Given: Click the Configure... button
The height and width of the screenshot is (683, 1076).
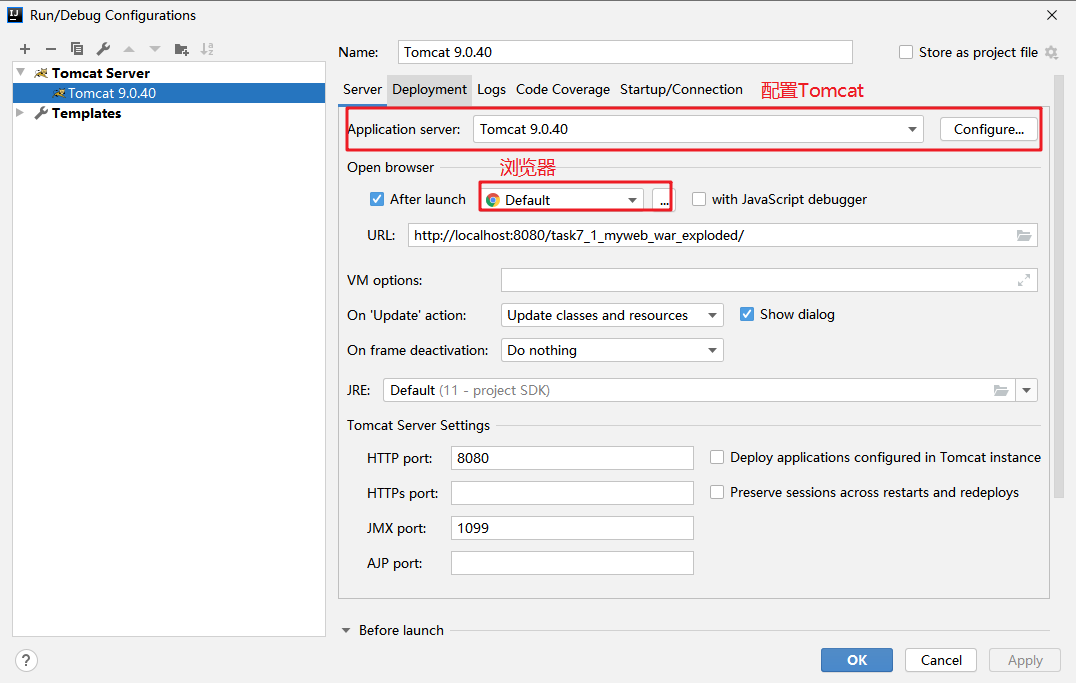Looking at the screenshot, I should pyautogui.click(x=988, y=129).
